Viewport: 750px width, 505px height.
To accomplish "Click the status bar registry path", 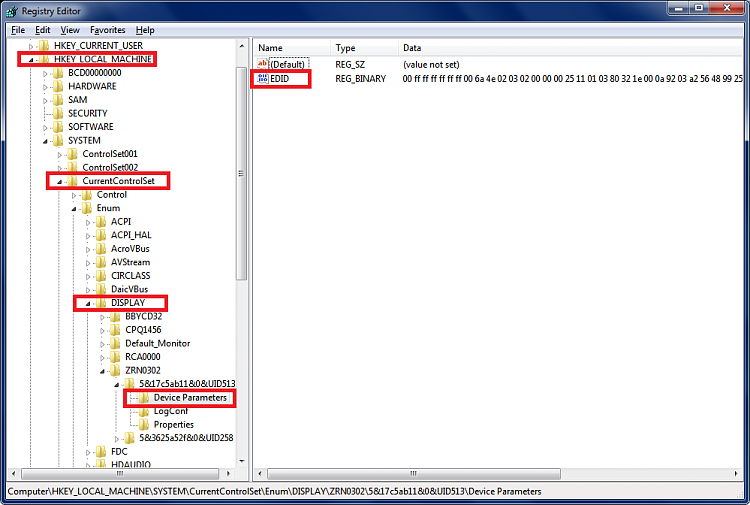I will pos(275,491).
